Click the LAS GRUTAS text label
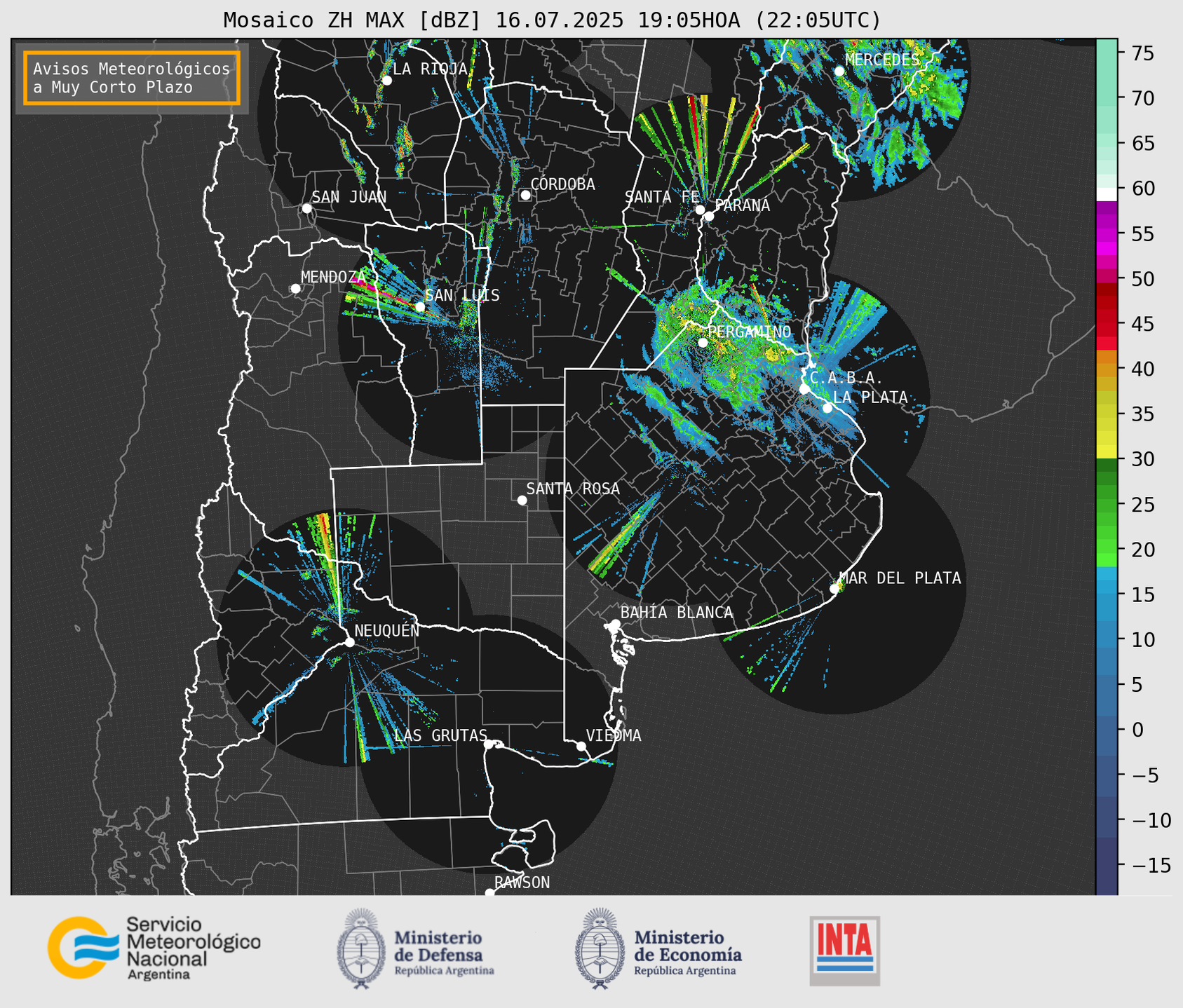1183x1008 pixels. pos(441,735)
